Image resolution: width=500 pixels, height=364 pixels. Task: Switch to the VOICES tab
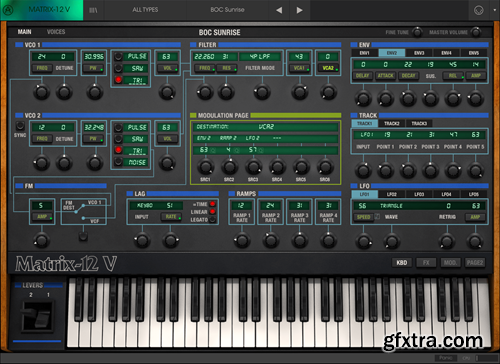pos(56,32)
